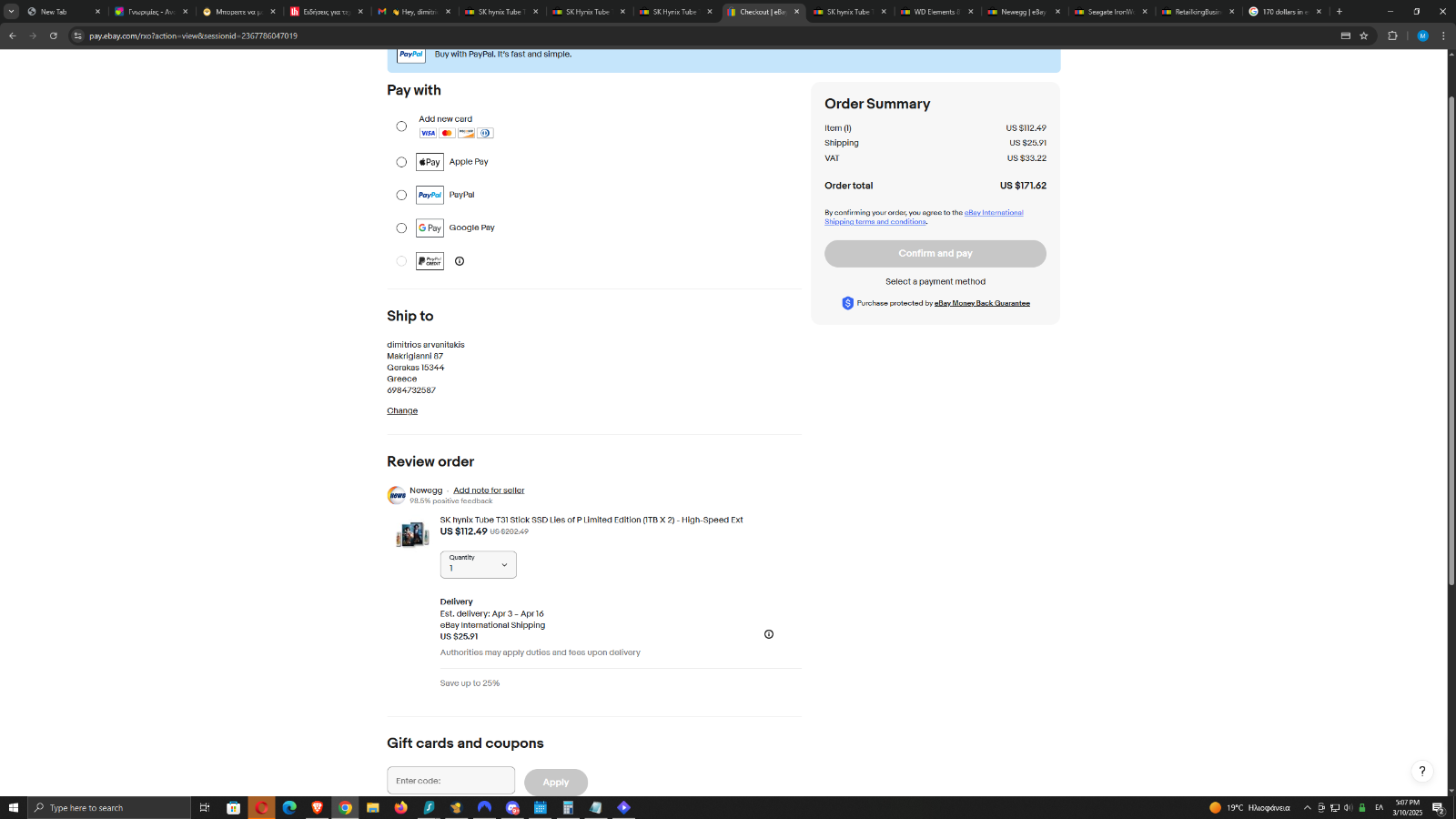Click the PayPal Credit logo

[x=430, y=261]
